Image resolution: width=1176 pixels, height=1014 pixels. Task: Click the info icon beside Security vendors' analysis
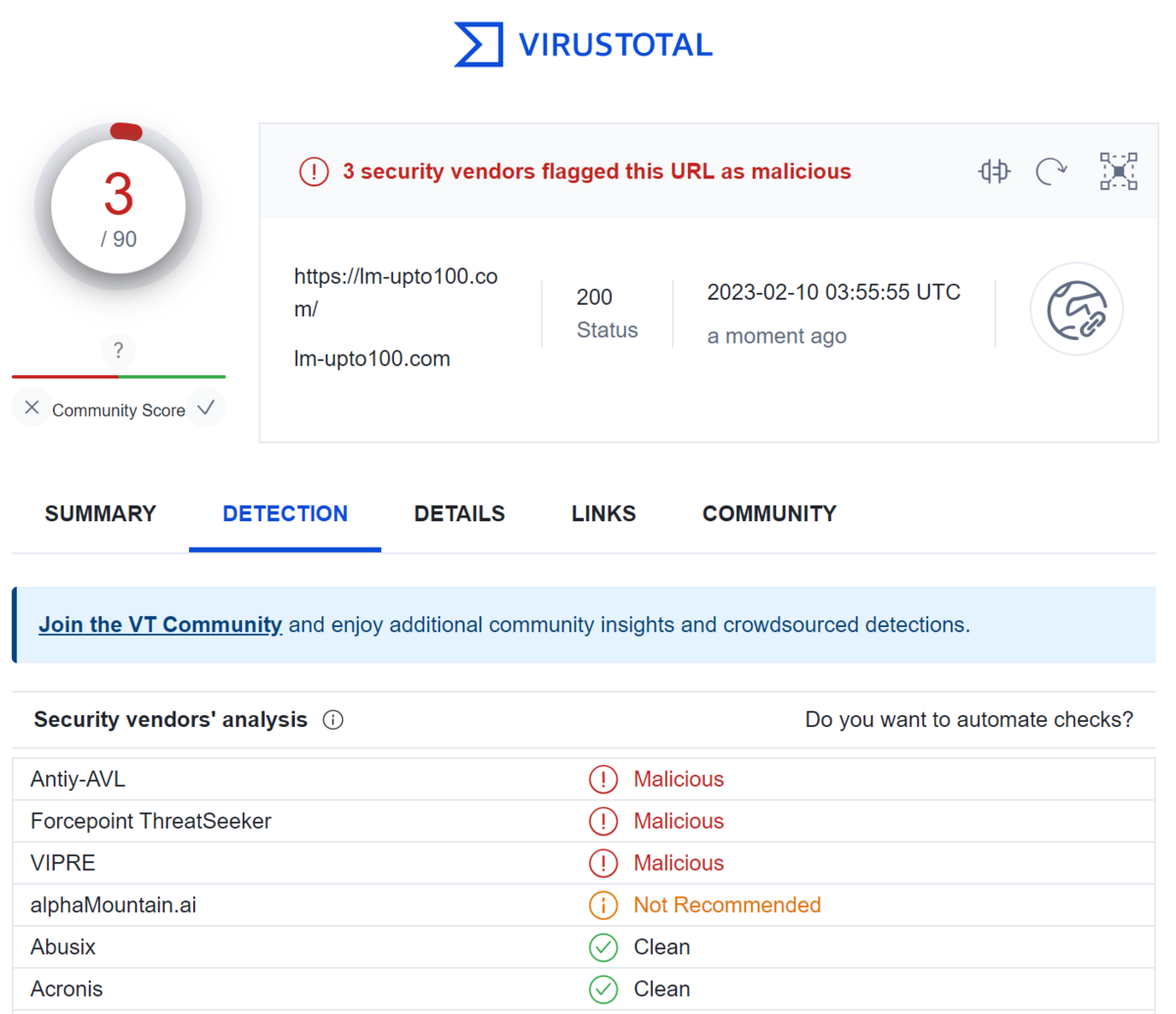(333, 720)
